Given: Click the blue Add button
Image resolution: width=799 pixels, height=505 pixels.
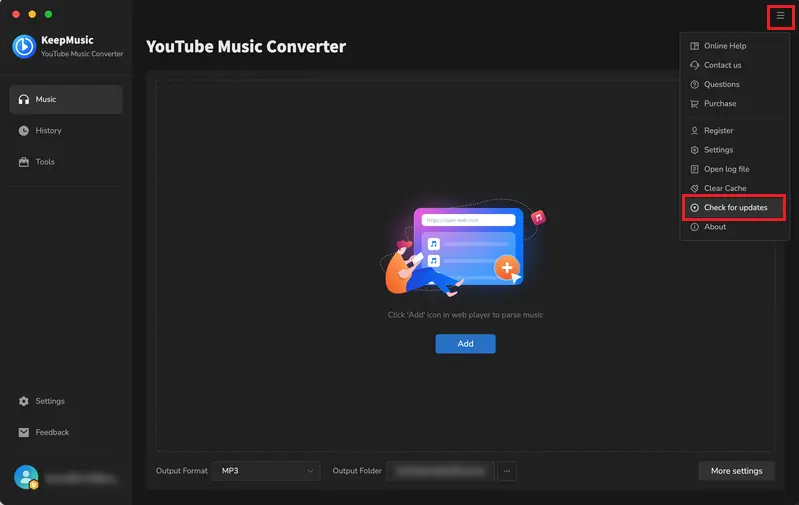Looking at the screenshot, I should (x=465, y=344).
